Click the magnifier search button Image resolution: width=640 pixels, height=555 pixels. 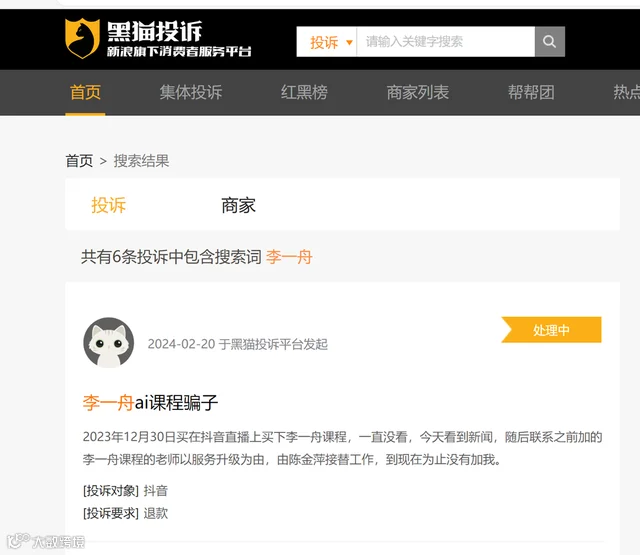click(x=549, y=42)
